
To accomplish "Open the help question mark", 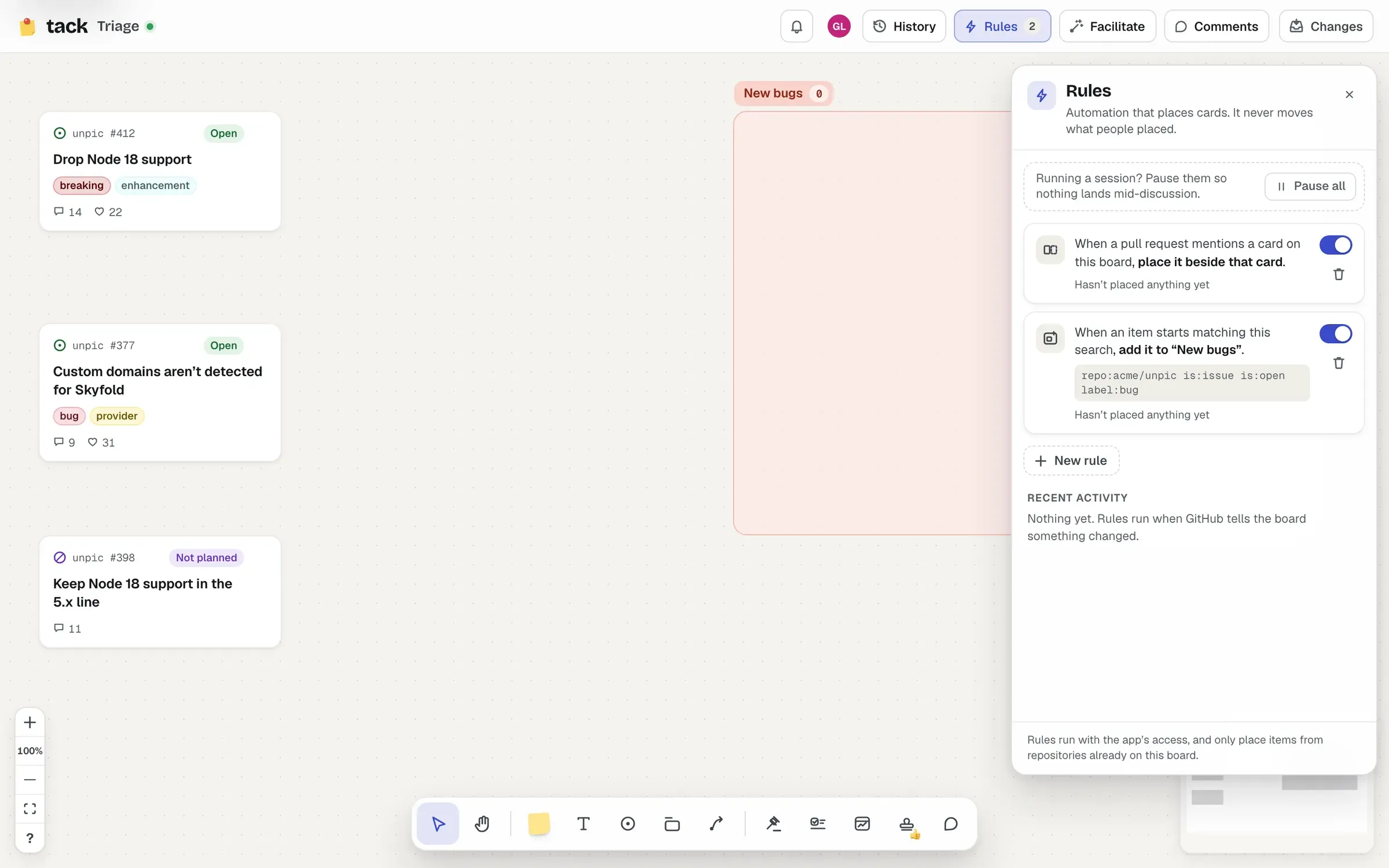I will coord(30,838).
